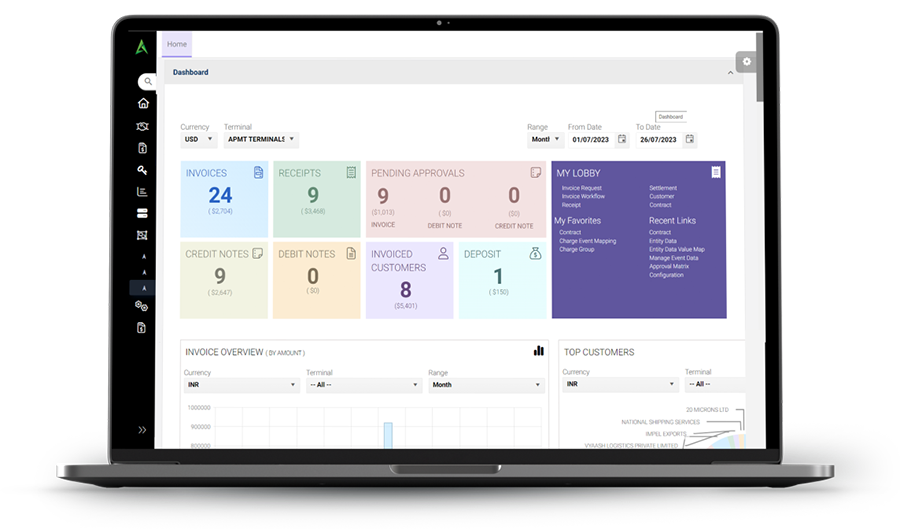Image resolution: width=900 pixels, height=529 pixels.
Task: Click the double-gear icon in the sidebar
Action: click(143, 306)
